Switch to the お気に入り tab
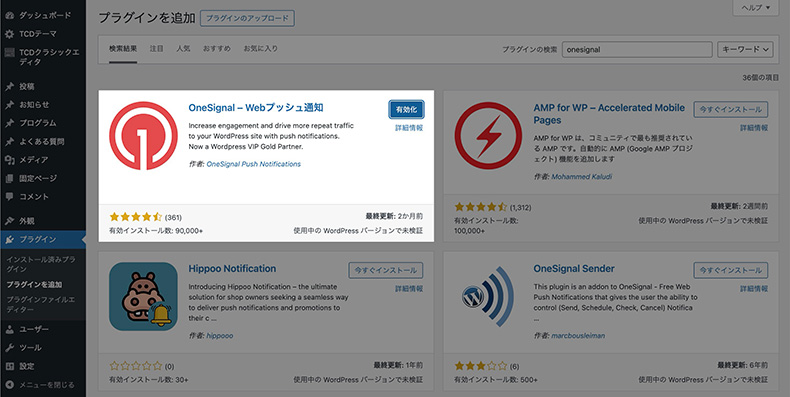The image size is (790, 397). (260, 49)
